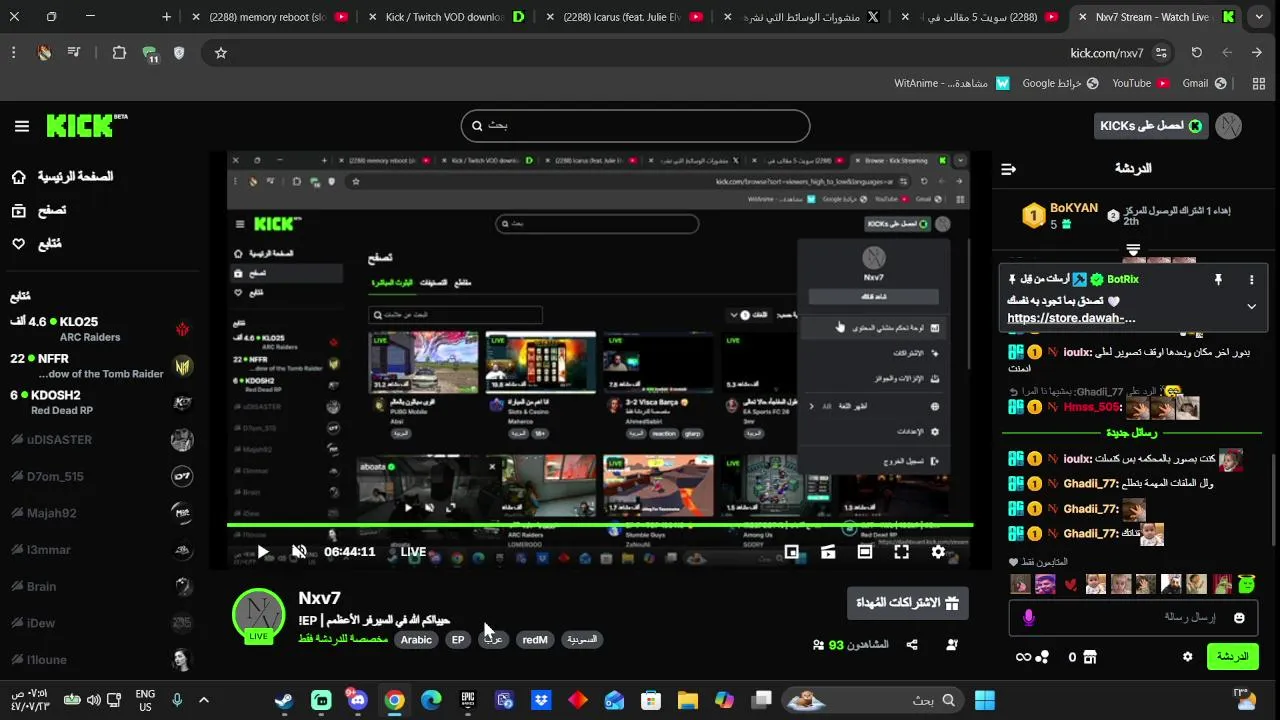Open the Nxv7 channel avatar

258,614
